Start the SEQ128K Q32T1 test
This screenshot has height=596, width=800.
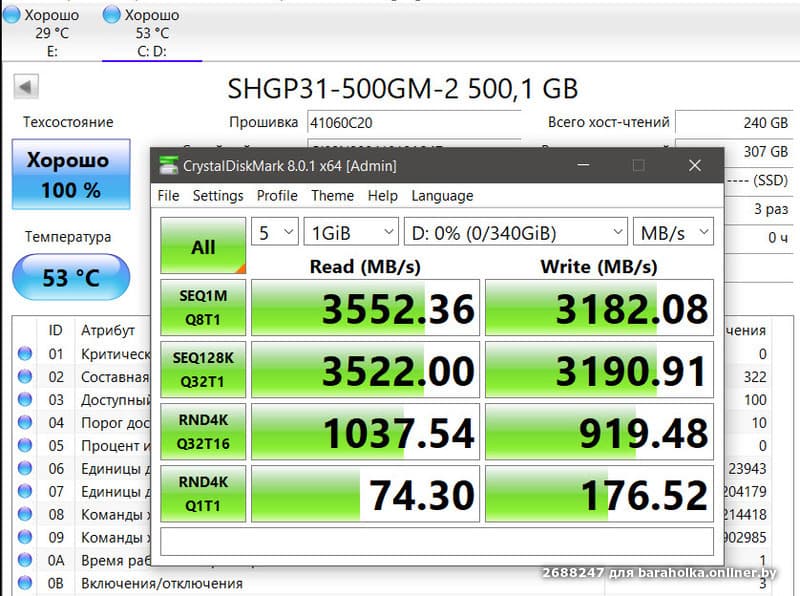click(x=203, y=369)
